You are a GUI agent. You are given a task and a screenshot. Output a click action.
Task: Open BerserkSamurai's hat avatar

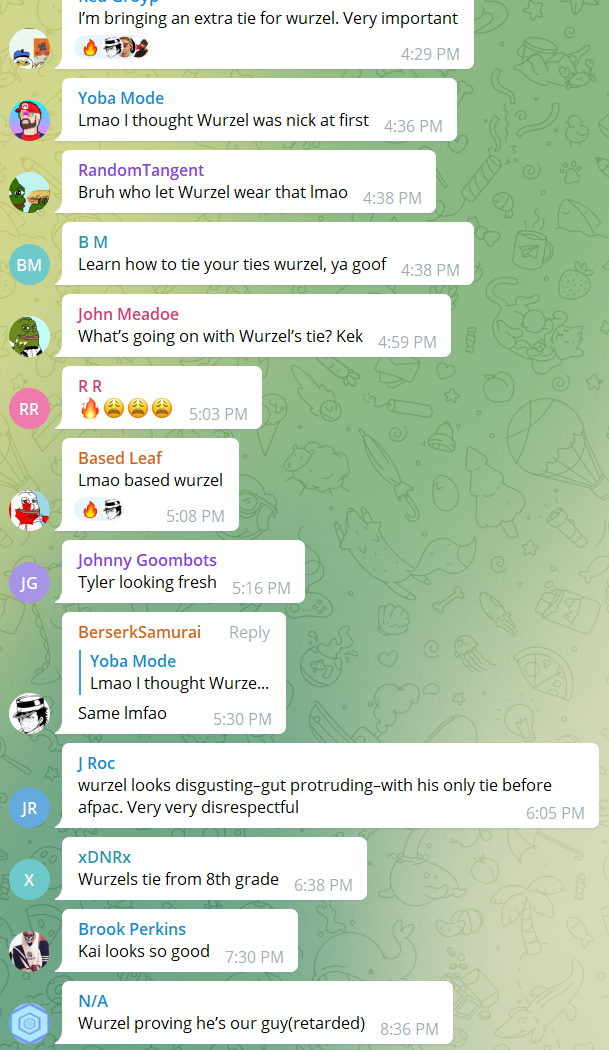click(29, 714)
